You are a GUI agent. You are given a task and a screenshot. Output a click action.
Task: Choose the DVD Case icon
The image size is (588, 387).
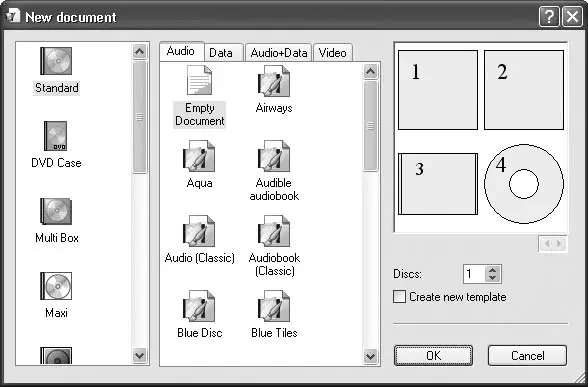coord(56,136)
